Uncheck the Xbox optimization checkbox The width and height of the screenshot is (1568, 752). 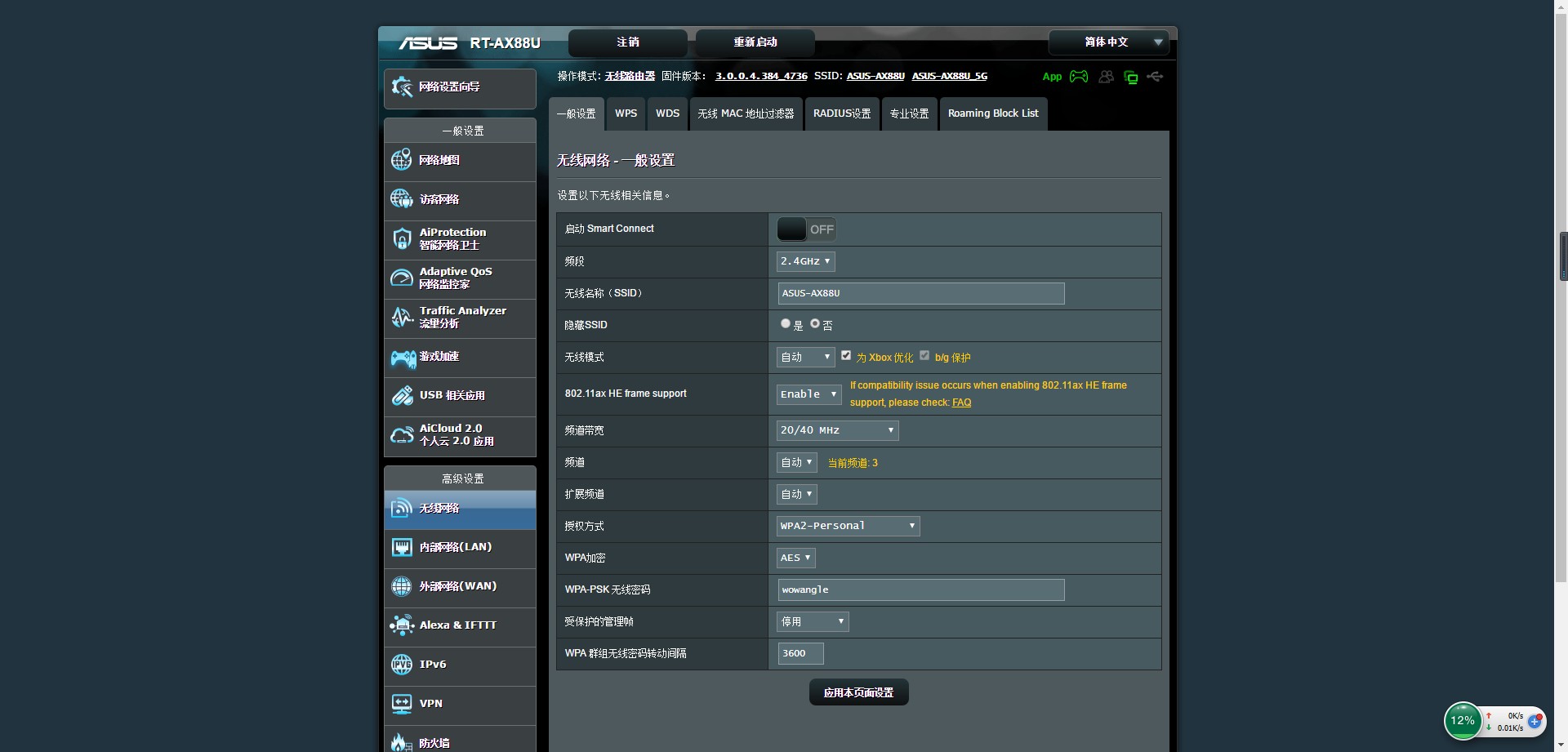pyautogui.click(x=846, y=356)
